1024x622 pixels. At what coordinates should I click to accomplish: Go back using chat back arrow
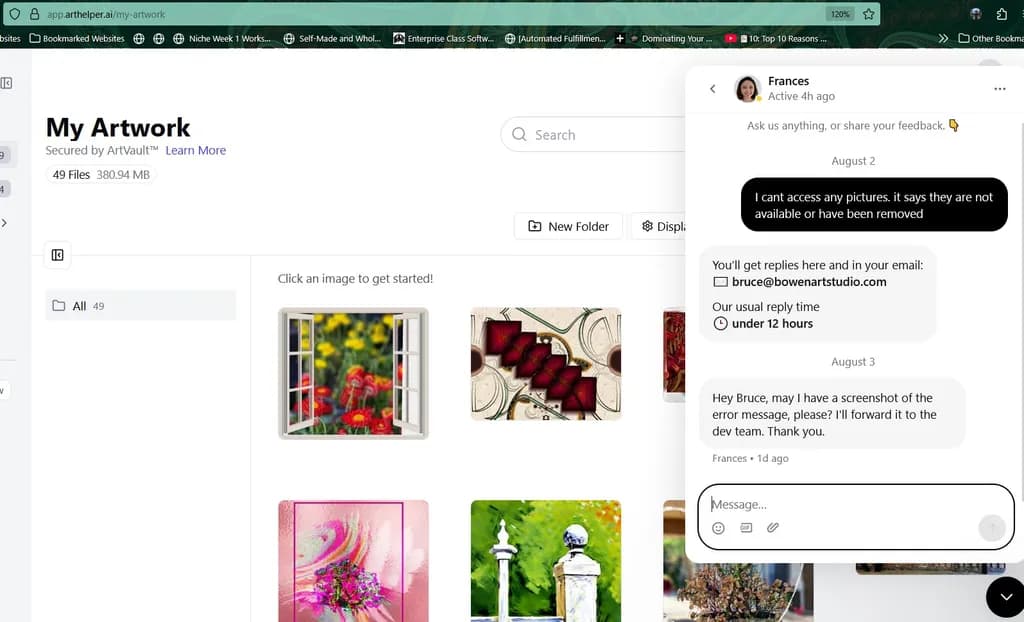712,88
